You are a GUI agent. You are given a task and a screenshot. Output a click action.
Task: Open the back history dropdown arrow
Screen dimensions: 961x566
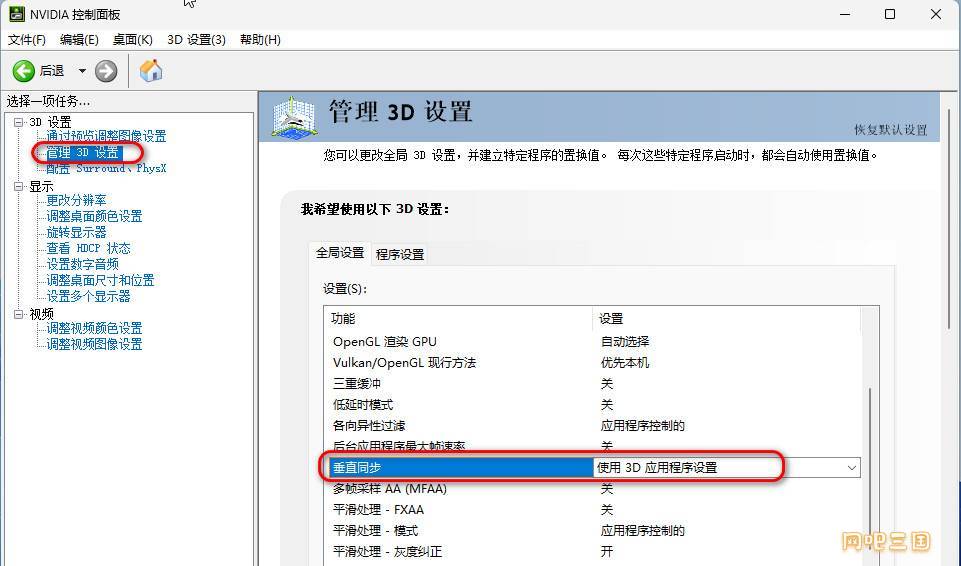(82, 71)
